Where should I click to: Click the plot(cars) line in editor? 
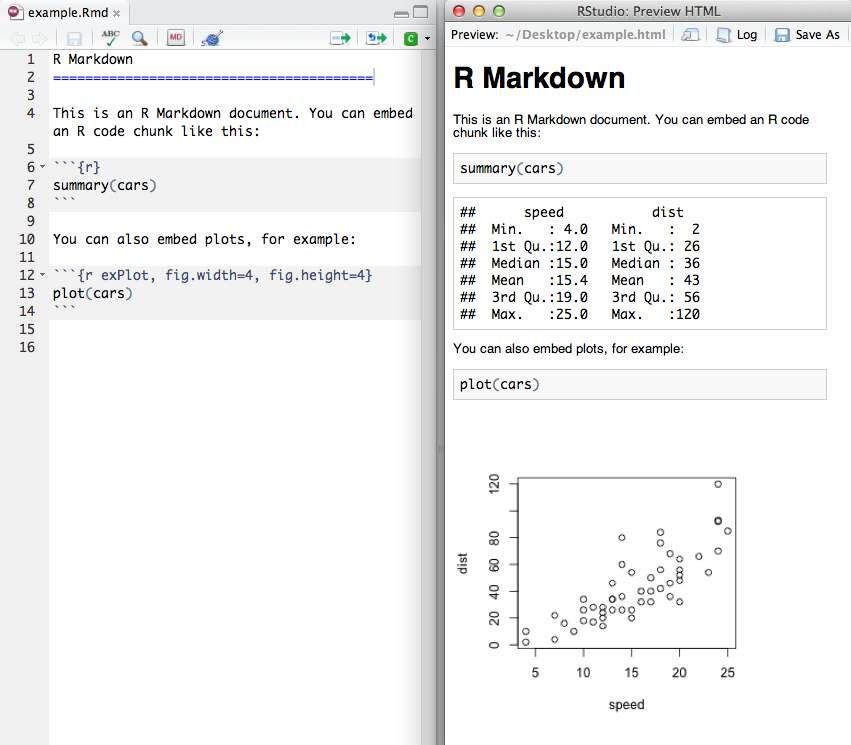point(93,293)
